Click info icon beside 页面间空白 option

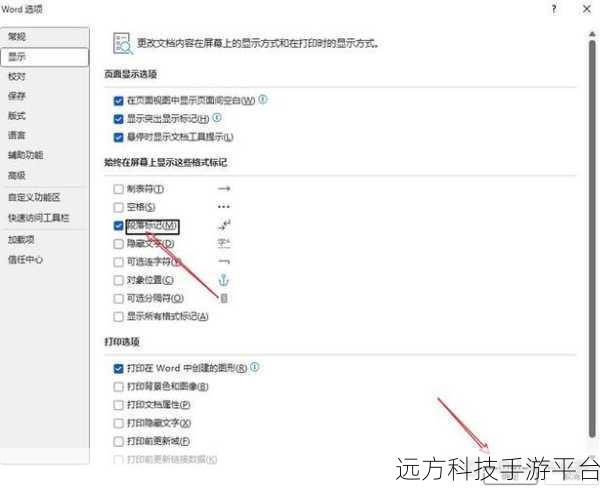(262, 100)
